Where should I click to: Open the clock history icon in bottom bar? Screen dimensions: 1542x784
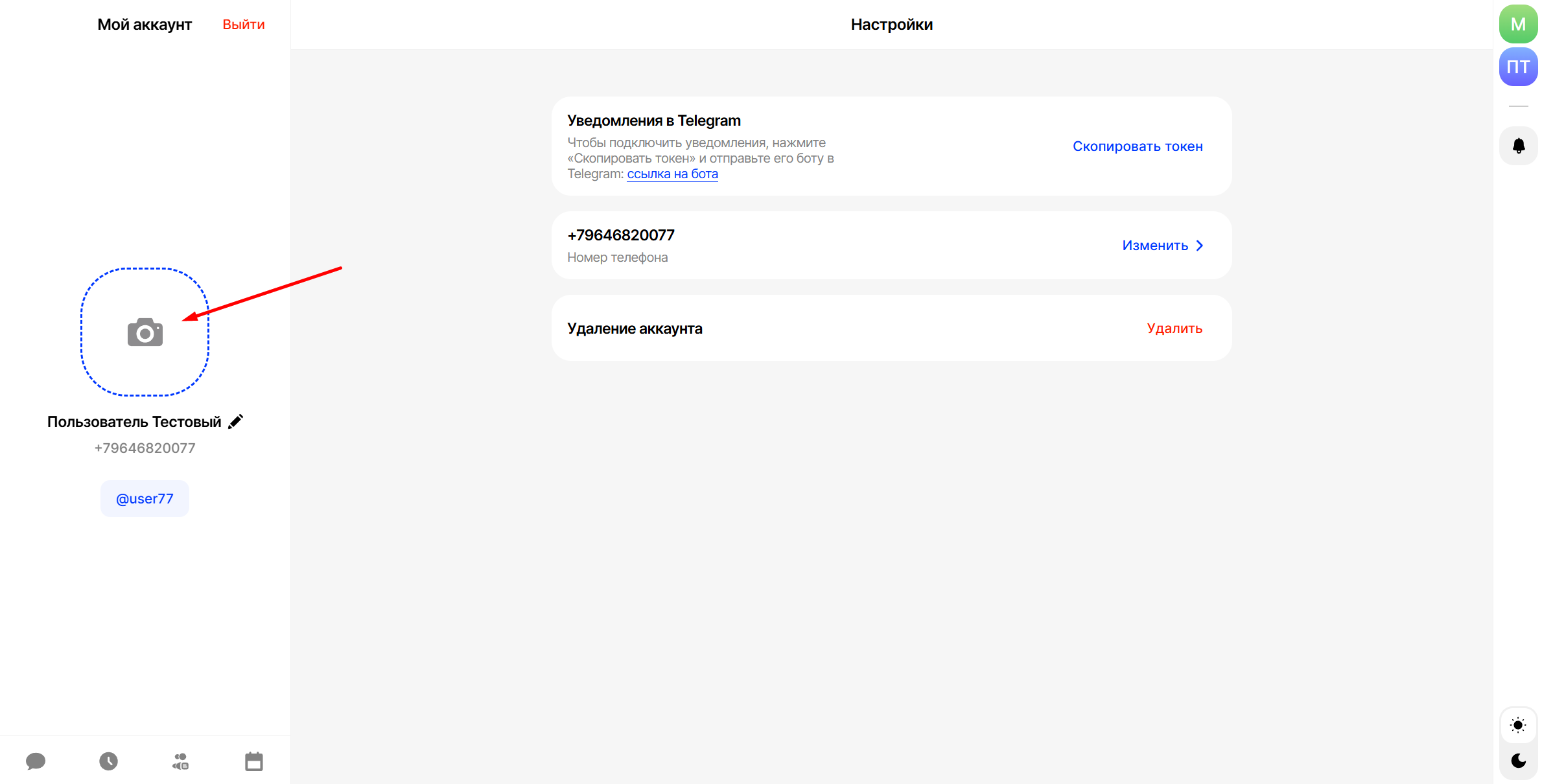[108, 761]
